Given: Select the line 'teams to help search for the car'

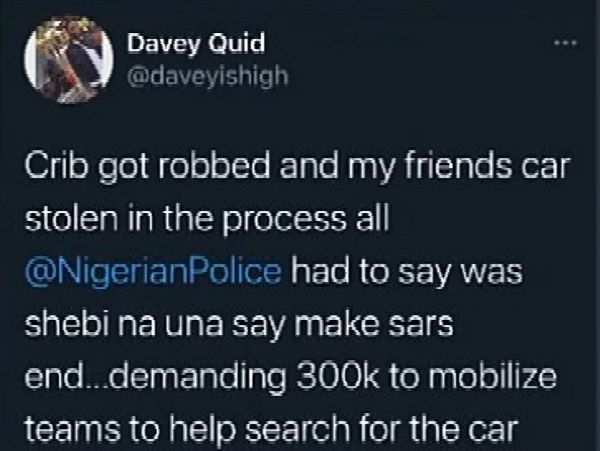Looking at the screenshot, I should click(x=271, y=429).
